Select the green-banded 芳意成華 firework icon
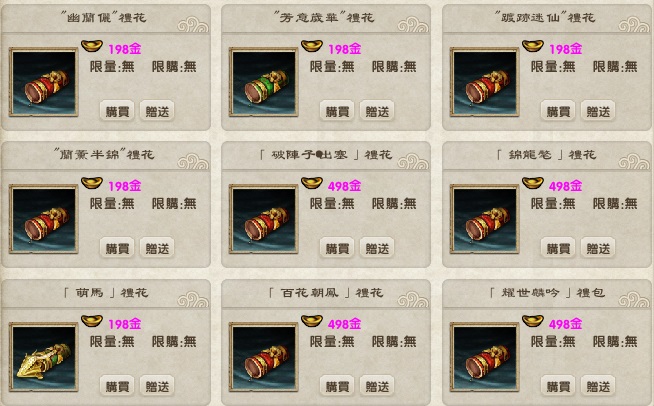The image size is (654, 406). click(264, 82)
